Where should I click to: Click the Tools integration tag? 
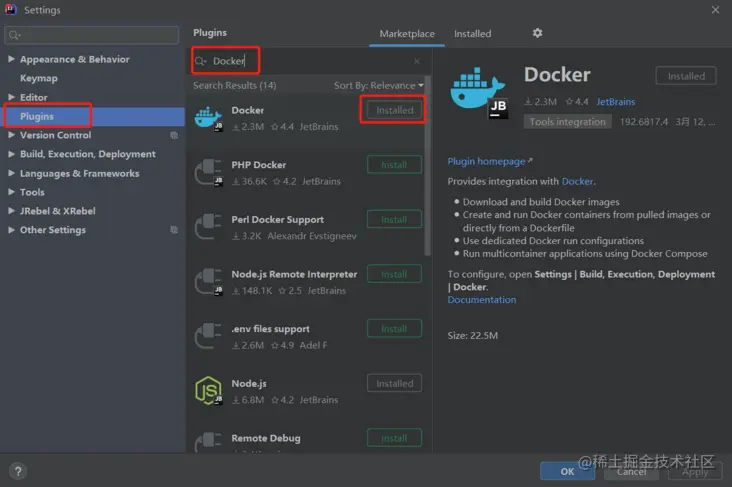click(567, 122)
